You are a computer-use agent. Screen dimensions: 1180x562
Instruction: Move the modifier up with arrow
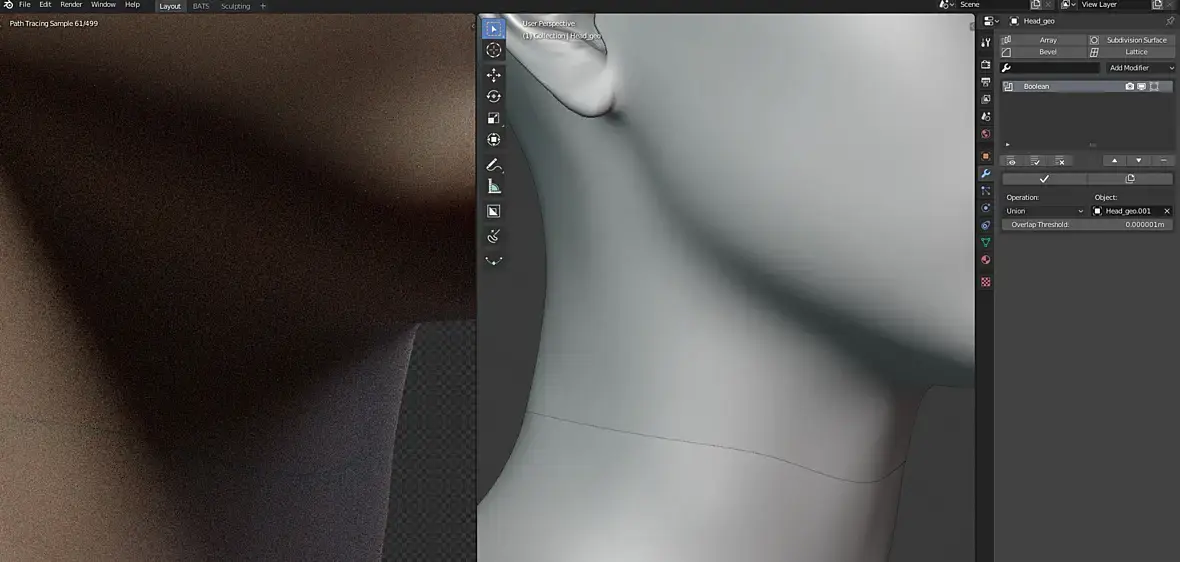point(1115,161)
